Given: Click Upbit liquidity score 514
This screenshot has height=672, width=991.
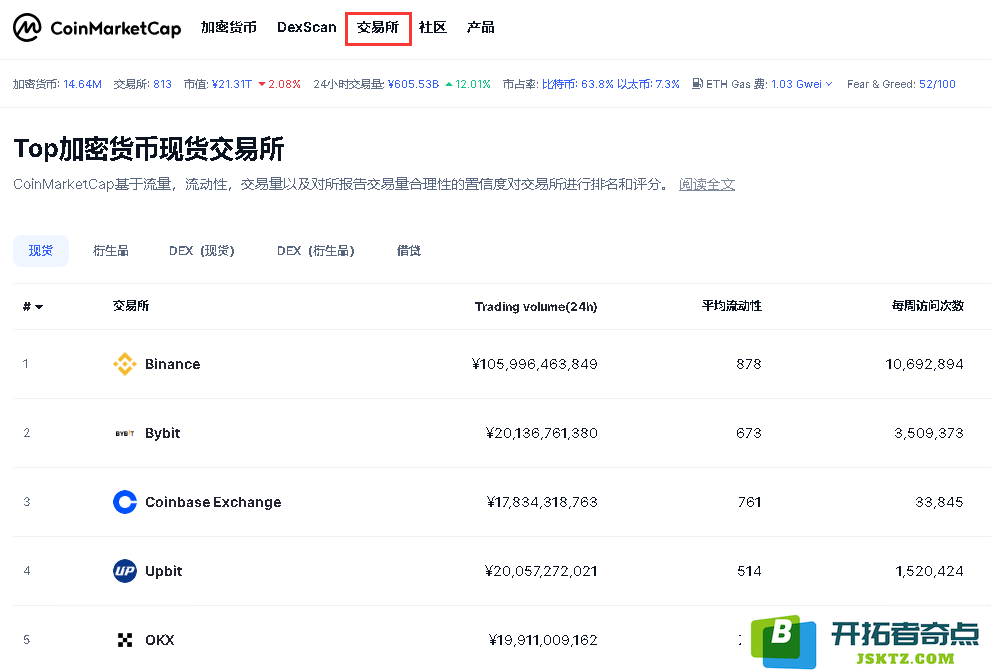Looking at the screenshot, I should pos(750,571).
